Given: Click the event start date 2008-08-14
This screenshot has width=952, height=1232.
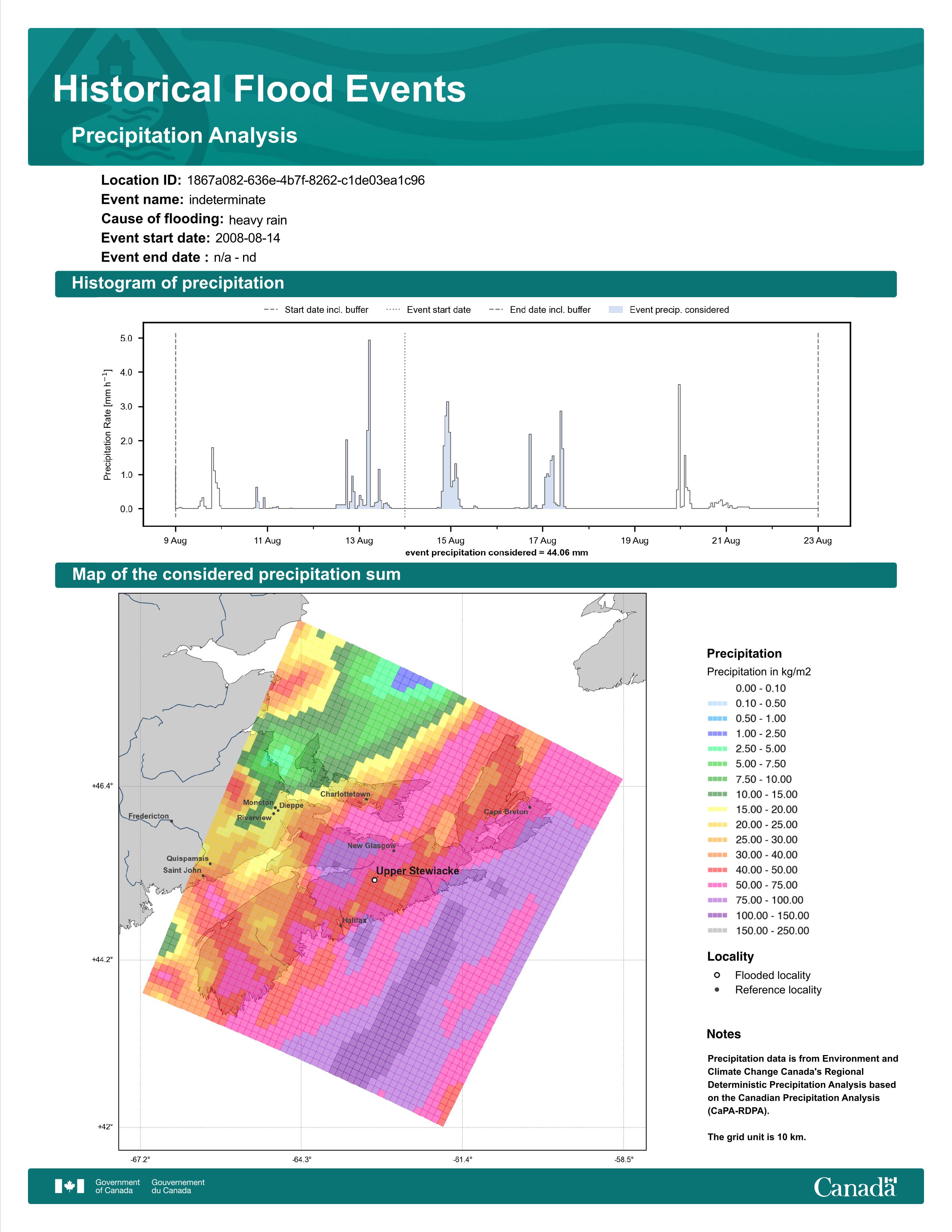Looking at the screenshot, I should pos(248,238).
